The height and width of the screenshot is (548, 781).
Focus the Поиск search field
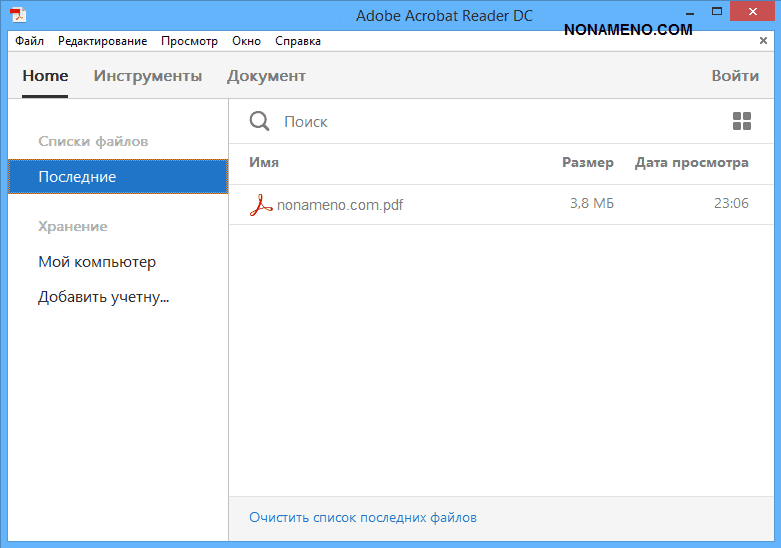tap(450, 121)
